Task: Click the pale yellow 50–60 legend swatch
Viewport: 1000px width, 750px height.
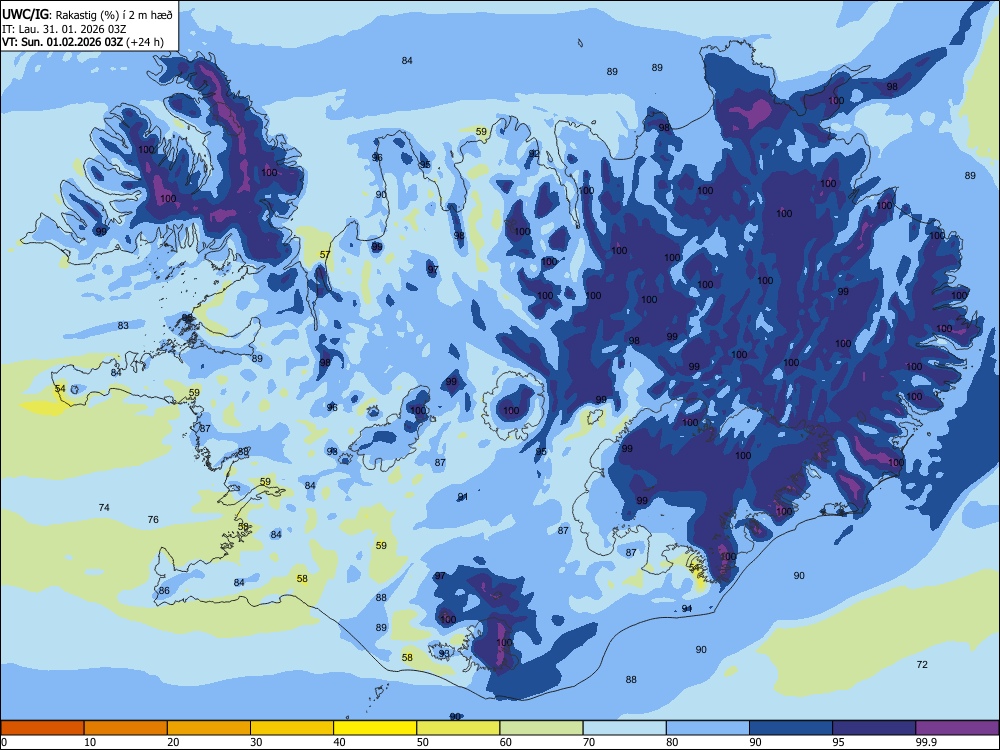Action: click(458, 728)
